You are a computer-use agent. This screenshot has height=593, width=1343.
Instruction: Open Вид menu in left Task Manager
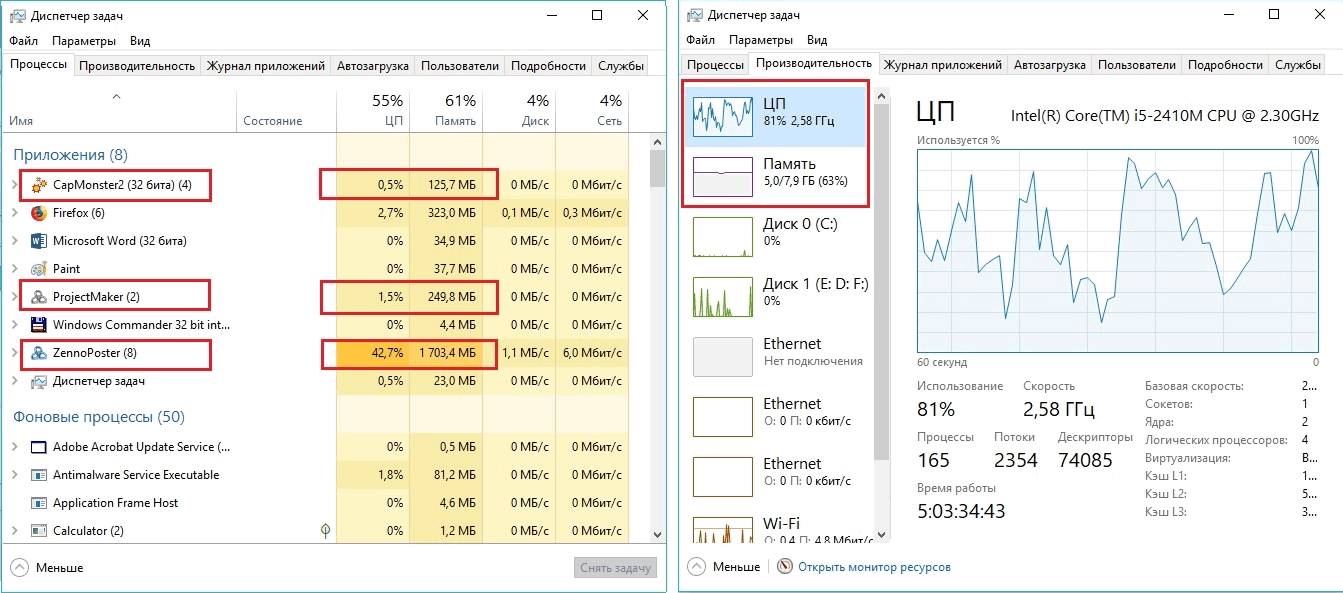click(x=140, y=41)
